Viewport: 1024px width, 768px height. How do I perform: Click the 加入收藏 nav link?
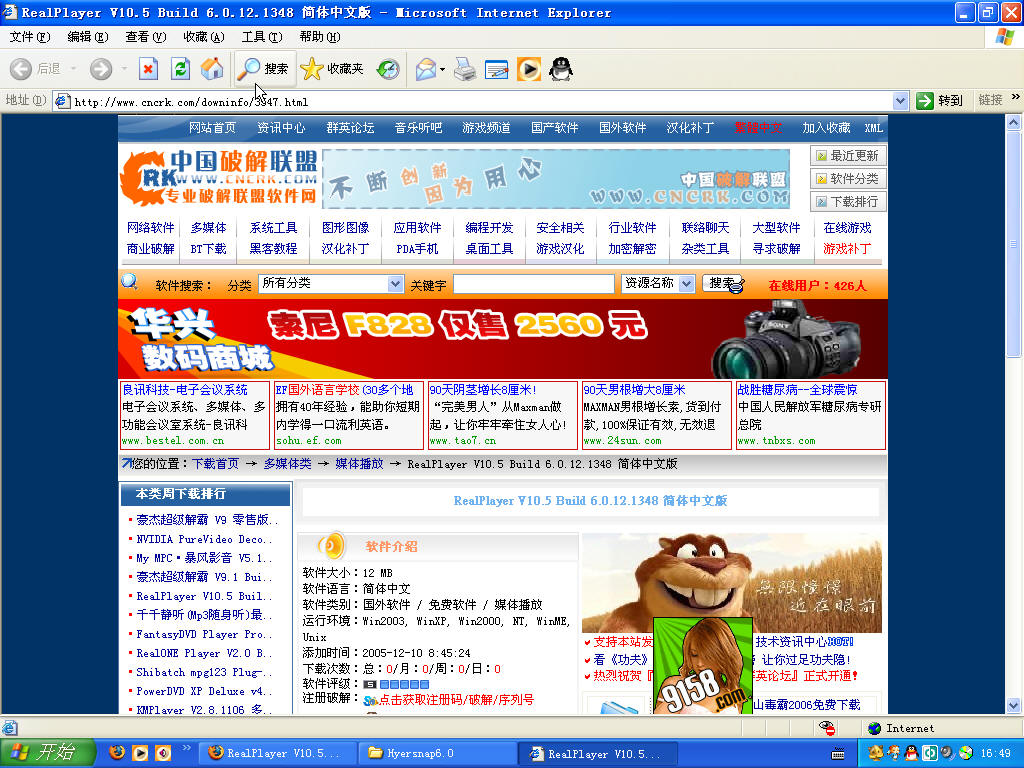pyautogui.click(x=826, y=128)
